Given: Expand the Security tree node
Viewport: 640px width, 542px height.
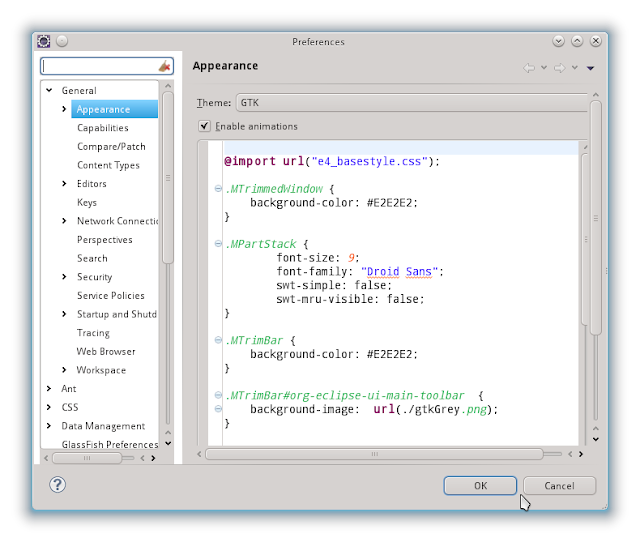Looking at the screenshot, I should click(64, 277).
